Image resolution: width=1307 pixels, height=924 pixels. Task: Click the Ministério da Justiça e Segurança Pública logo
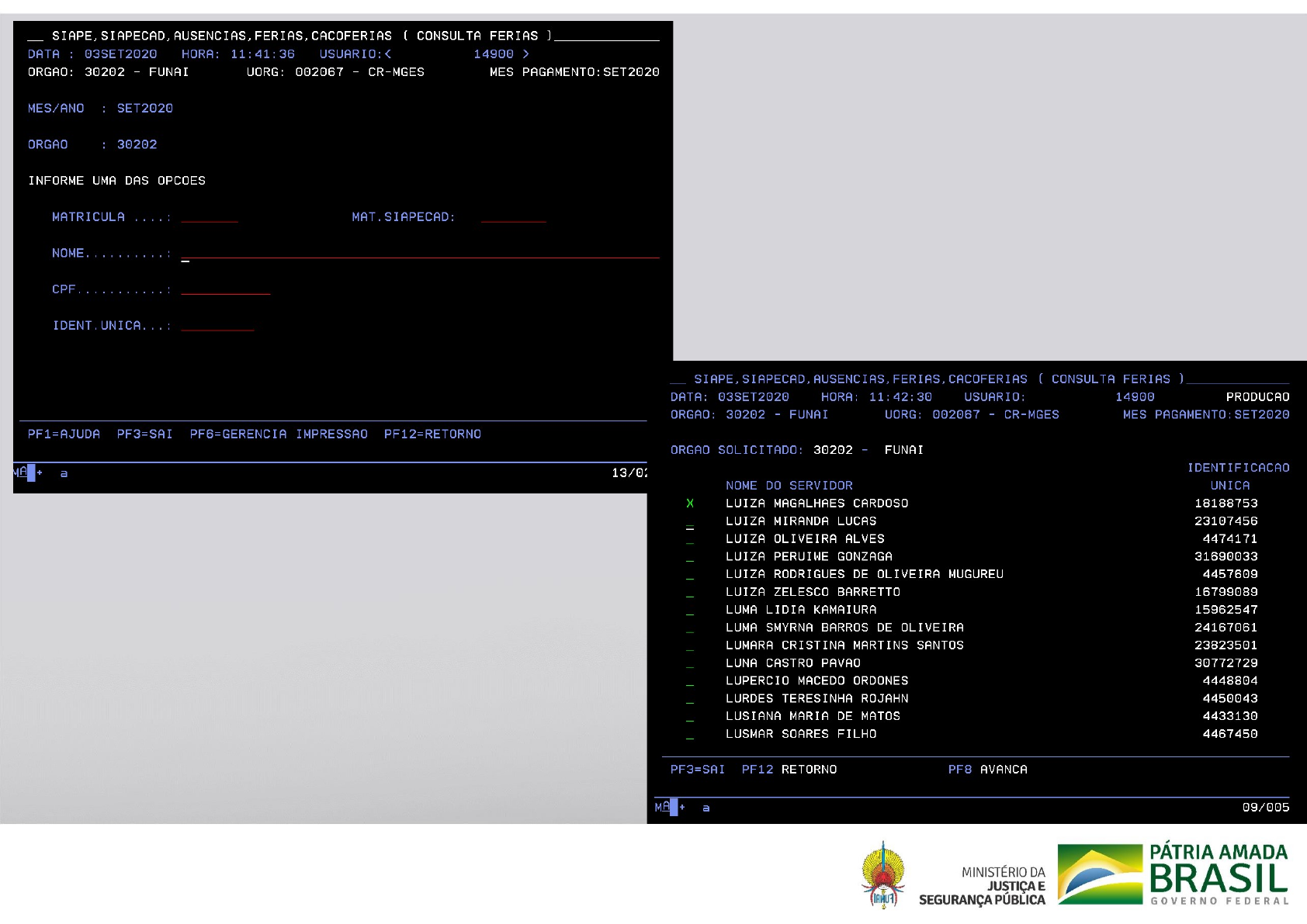coord(983,885)
